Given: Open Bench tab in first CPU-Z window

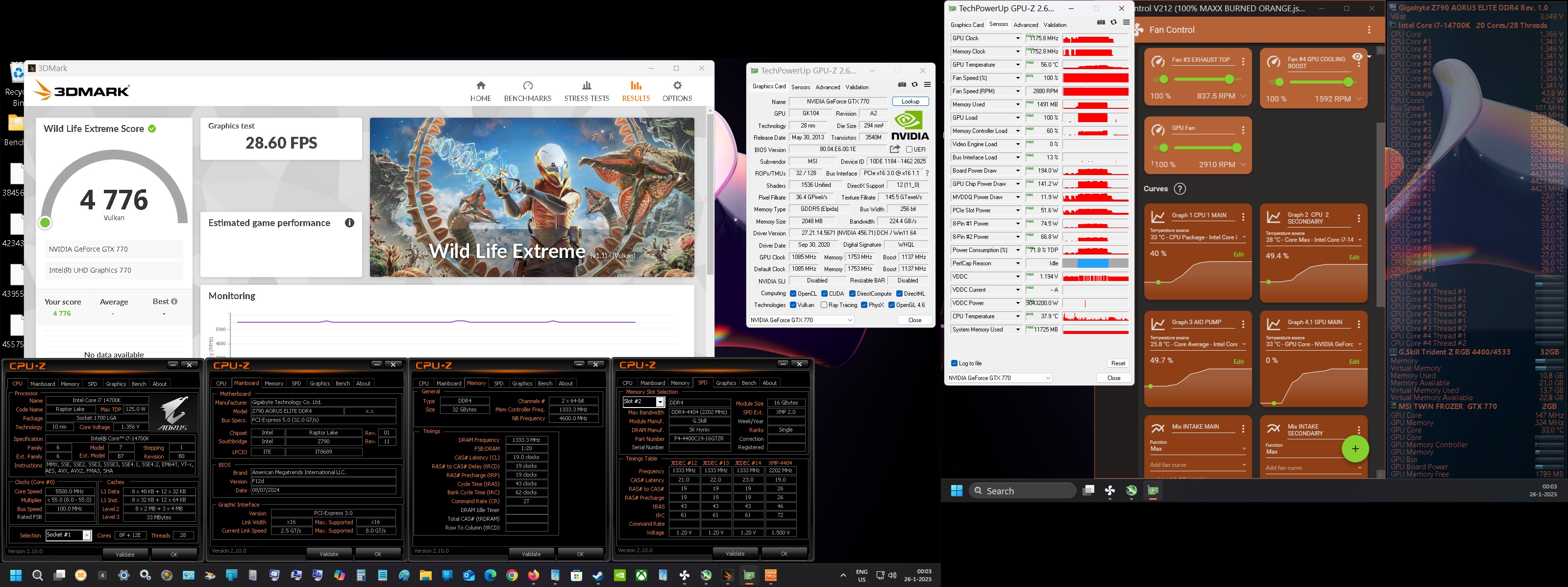Looking at the screenshot, I should click(139, 383).
